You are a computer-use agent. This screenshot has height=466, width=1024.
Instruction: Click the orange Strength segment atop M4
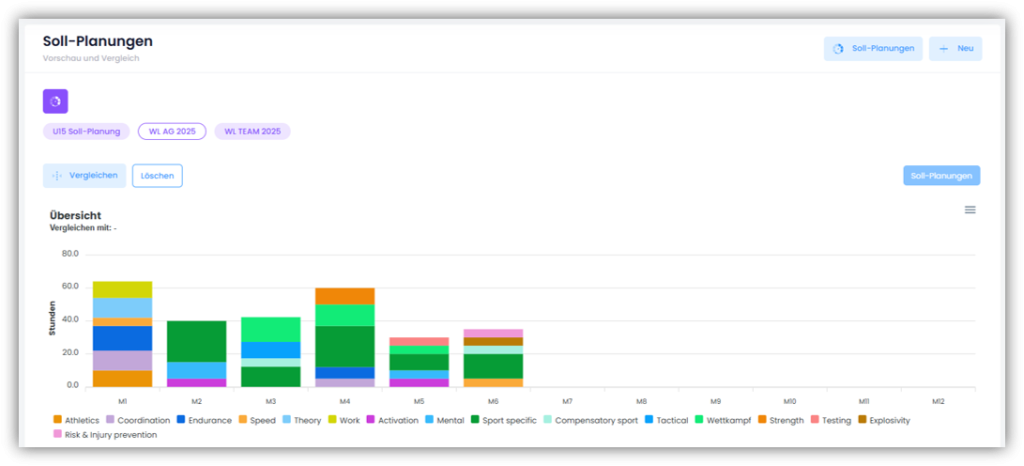tap(345, 296)
